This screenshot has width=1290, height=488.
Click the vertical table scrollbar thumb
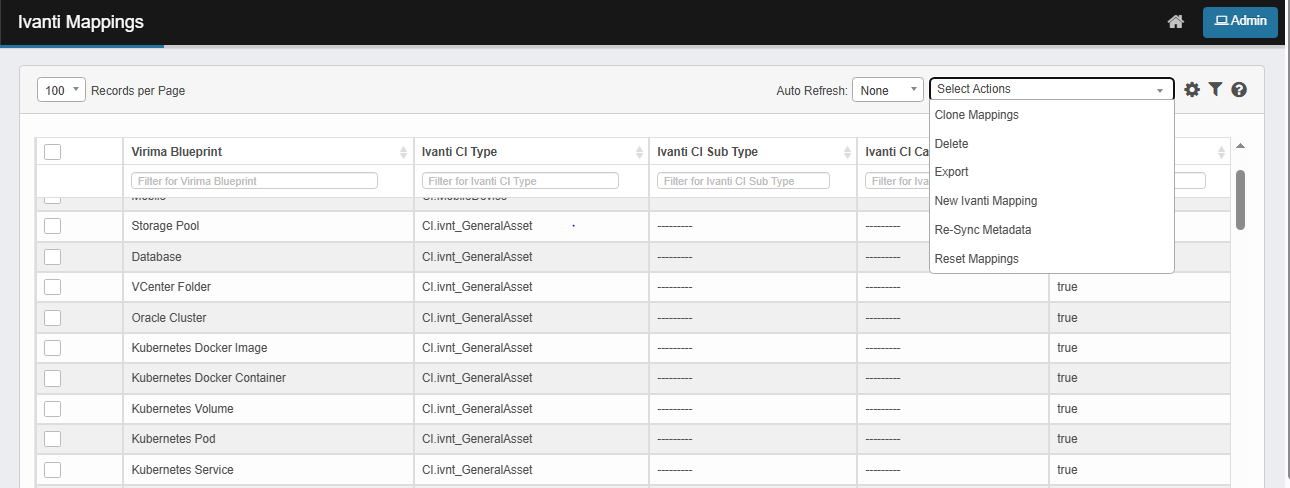(1241, 199)
